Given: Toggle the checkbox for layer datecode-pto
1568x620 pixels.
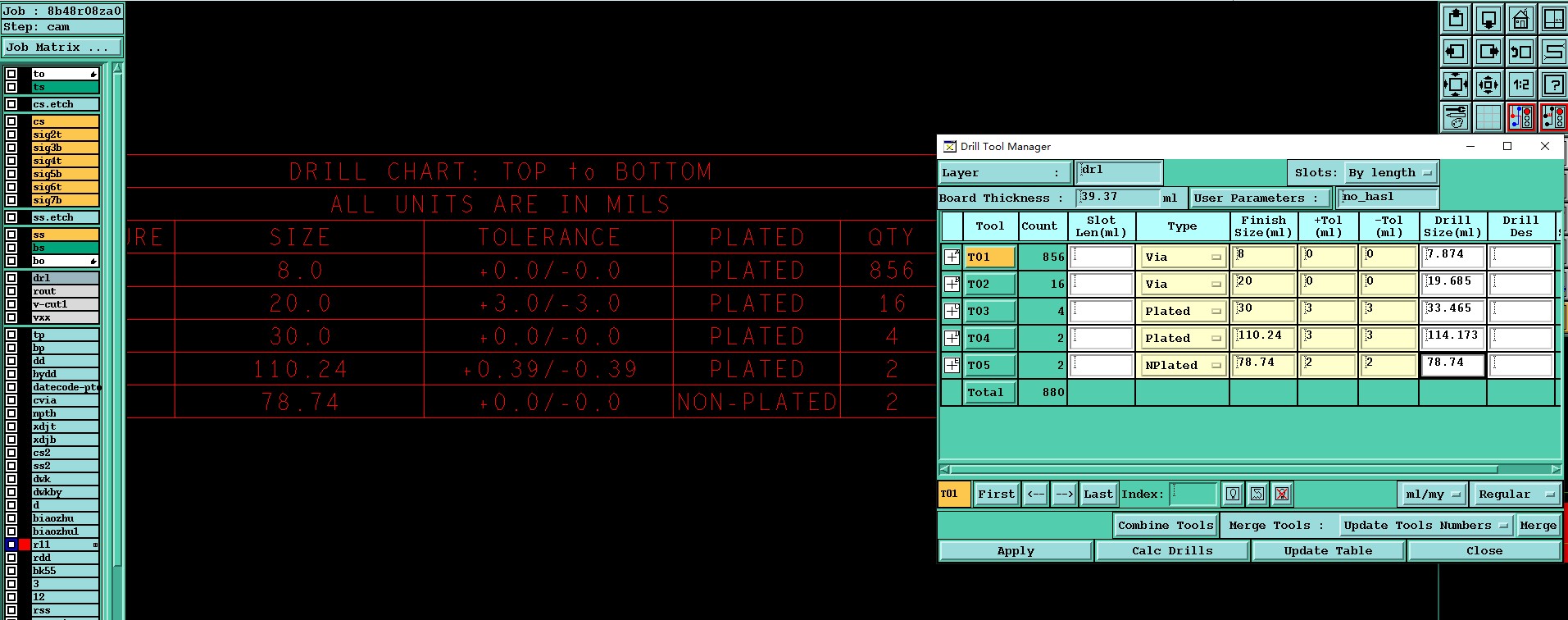Looking at the screenshot, I should click(x=11, y=387).
